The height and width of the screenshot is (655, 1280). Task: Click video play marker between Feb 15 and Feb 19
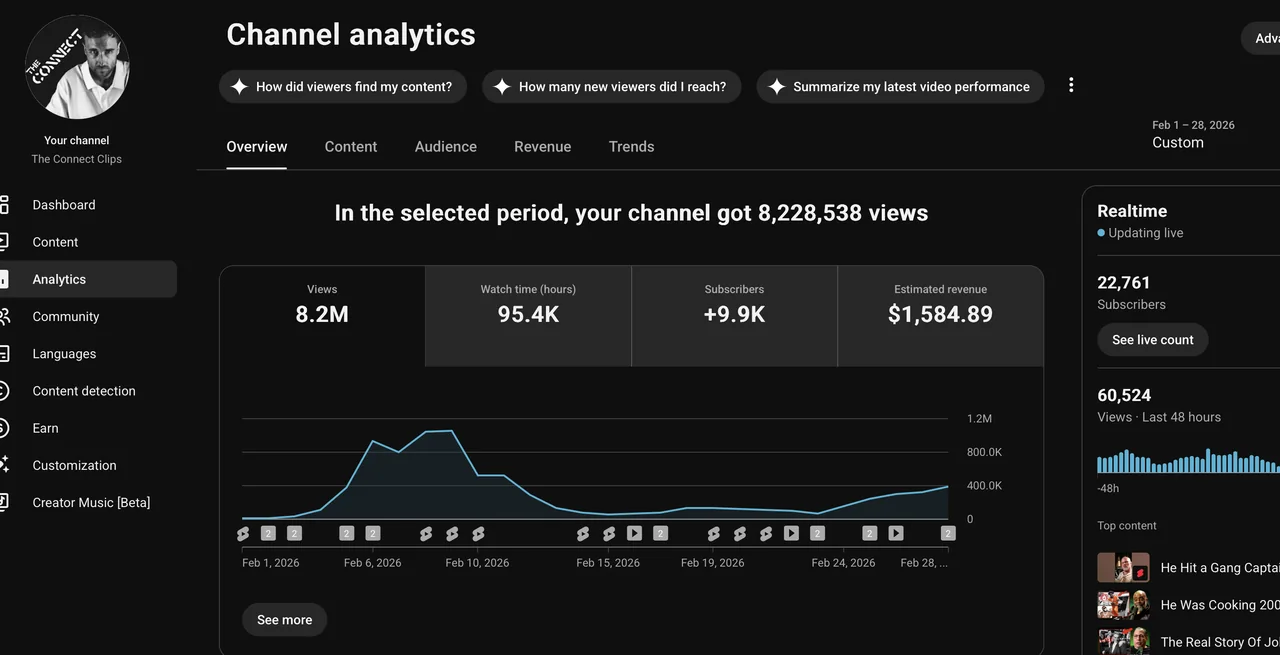634,534
